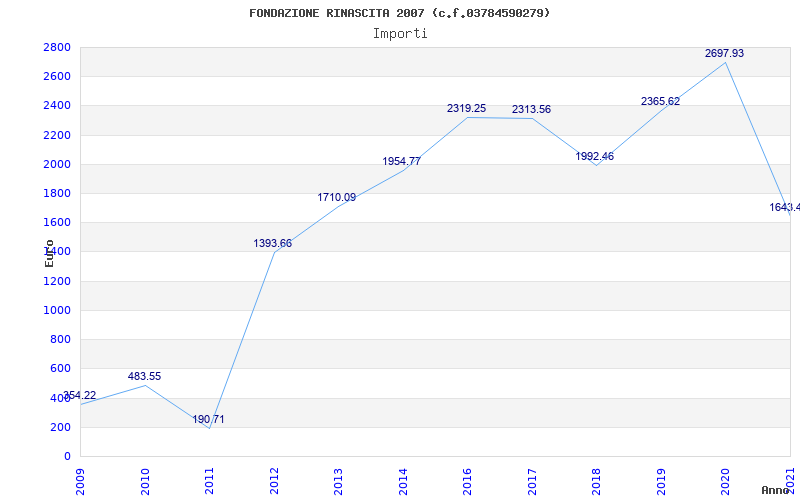Click y-axis tick value 800
800x500 pixels.
[60, 339]
